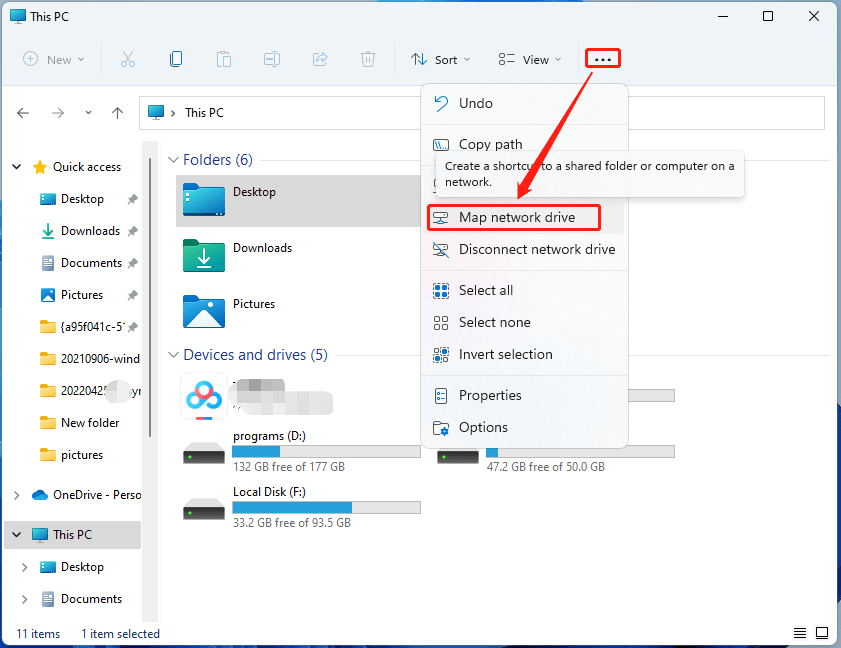
Task: Click the Delete trash can icon
Action: pos(368,59)
